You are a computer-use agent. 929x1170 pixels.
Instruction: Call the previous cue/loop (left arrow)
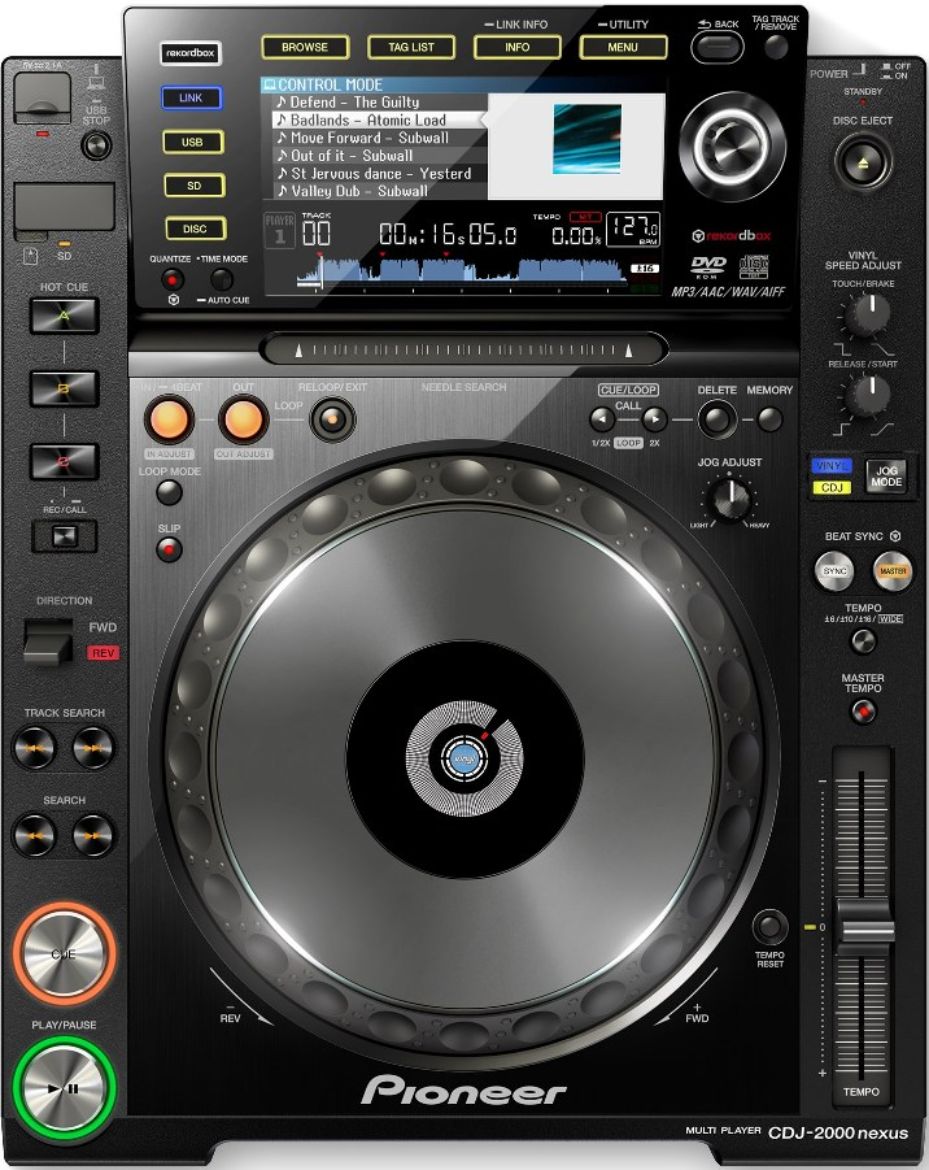603,419
